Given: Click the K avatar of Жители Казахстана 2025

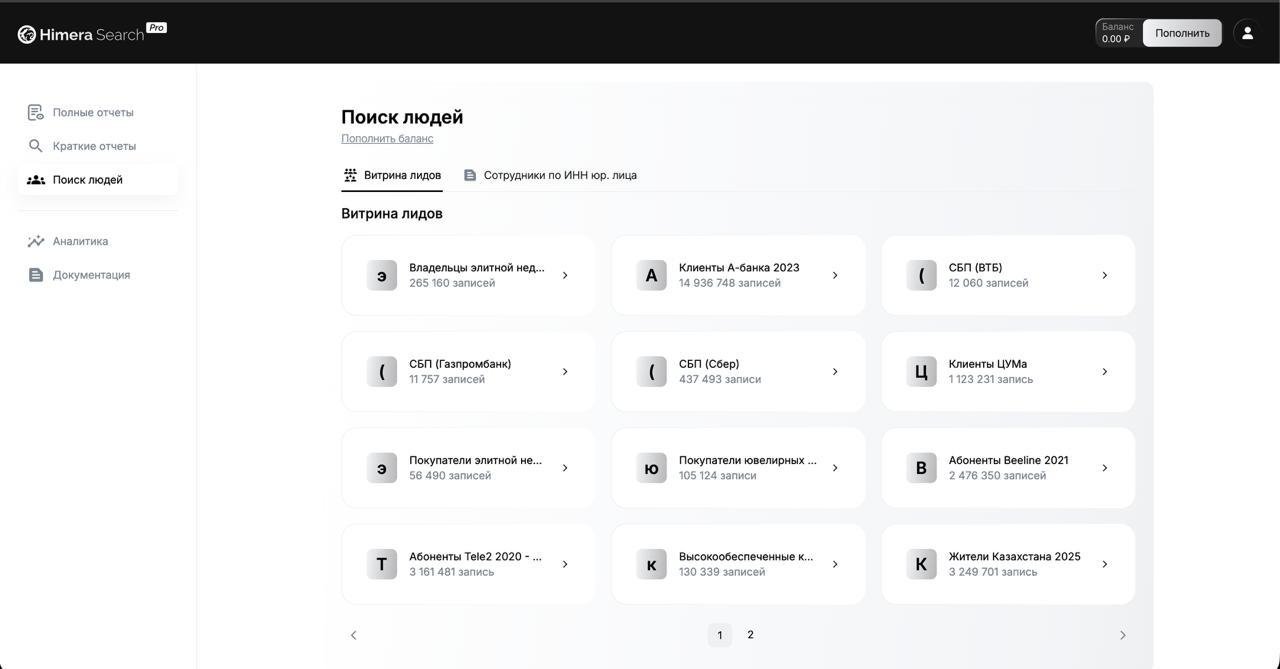Looking at the screenshot, I should (x=921, y=564).
